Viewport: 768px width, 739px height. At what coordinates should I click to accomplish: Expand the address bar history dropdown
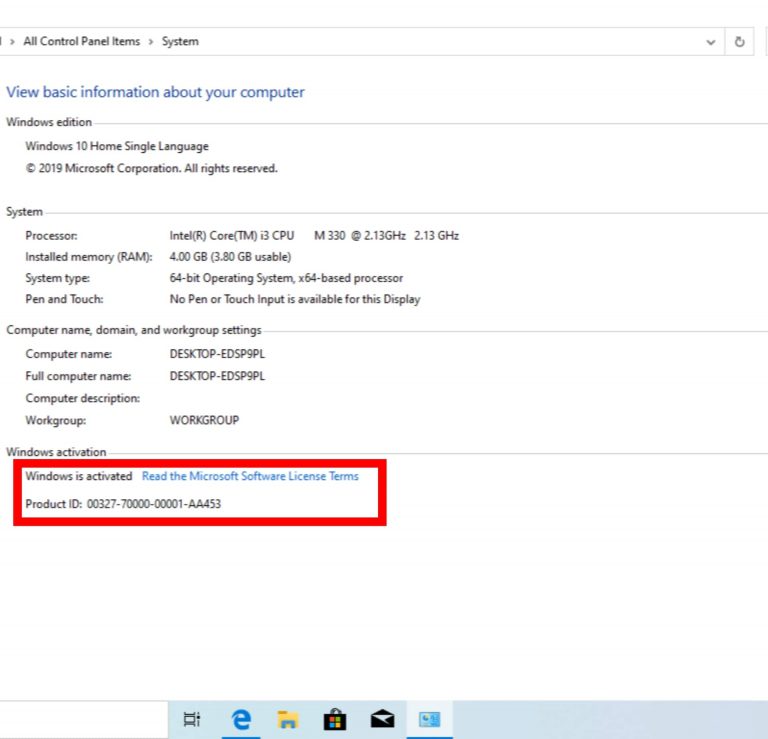pos(711,42)
